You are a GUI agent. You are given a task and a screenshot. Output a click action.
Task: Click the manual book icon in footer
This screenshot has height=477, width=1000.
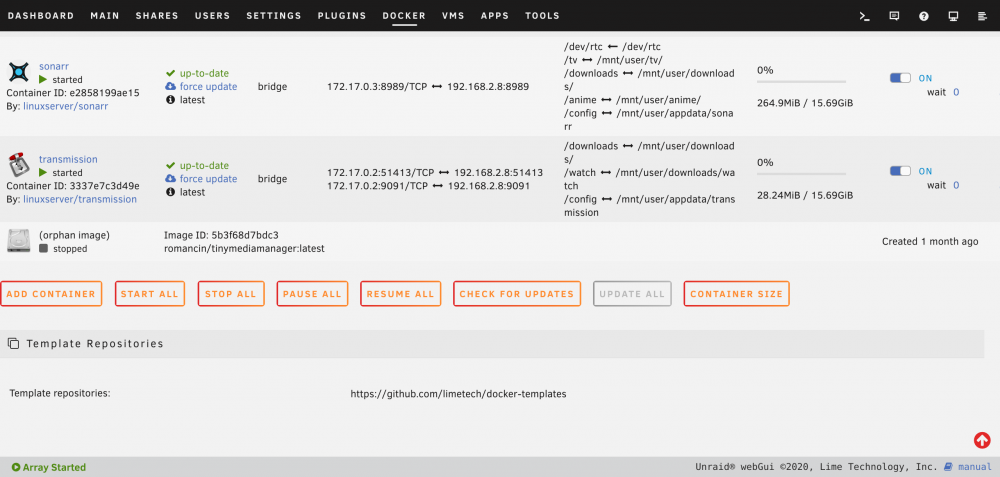point(948,467)
